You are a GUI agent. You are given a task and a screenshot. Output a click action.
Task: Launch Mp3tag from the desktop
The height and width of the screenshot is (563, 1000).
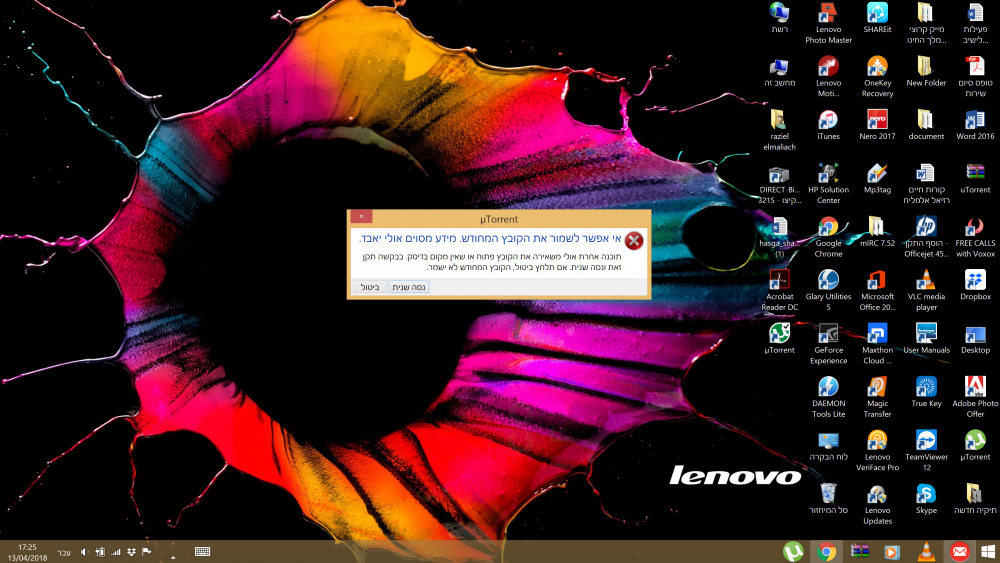tap(878, 179)
